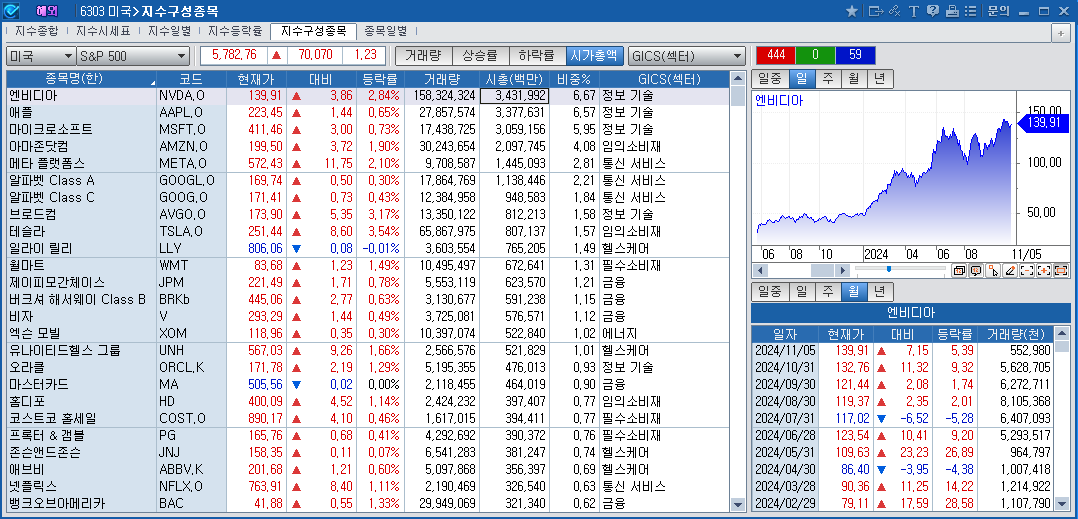Viewport: 1078px width, 519px height.
Task: Open the font size T icon
Action: coord(914,10)
